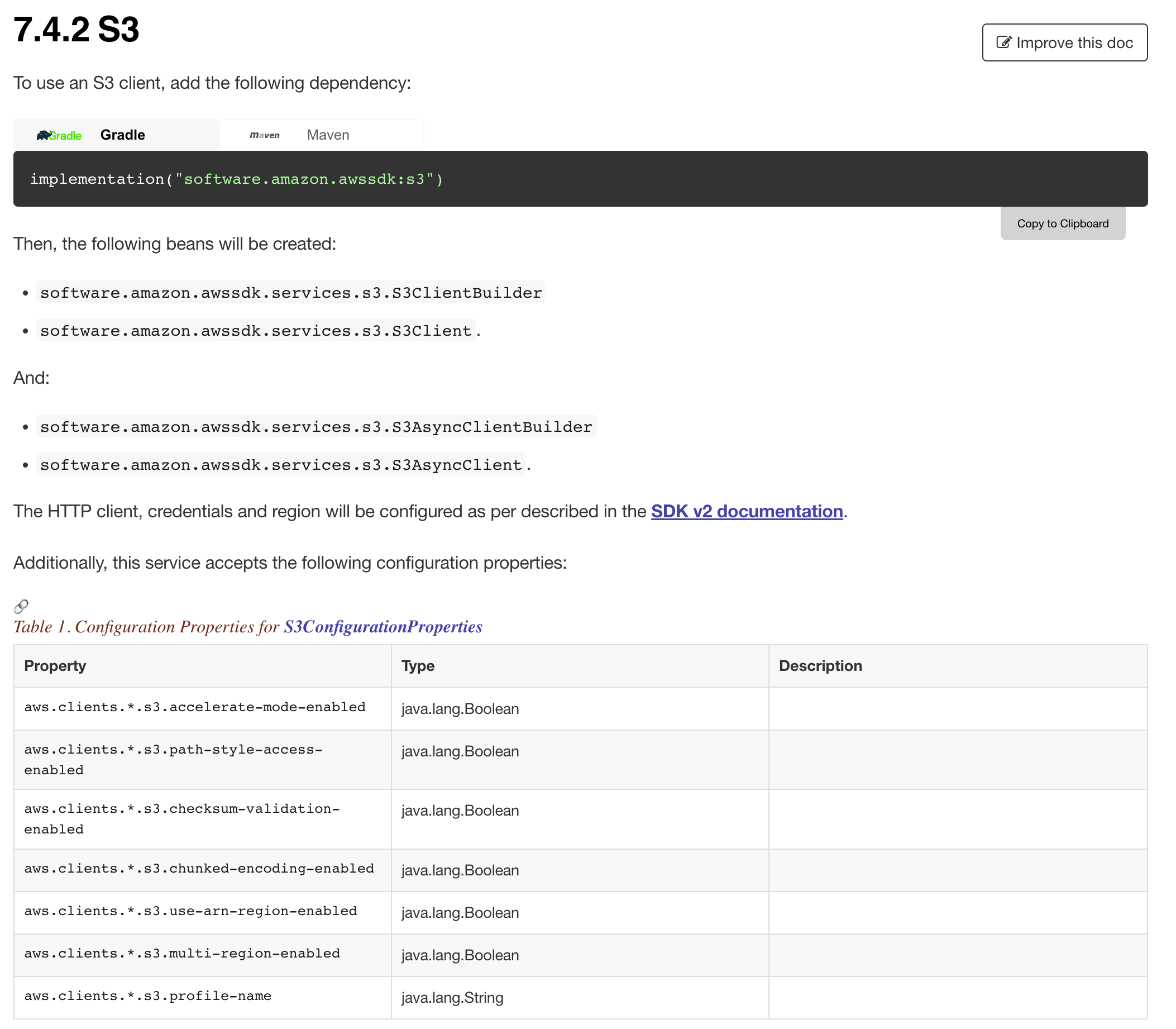
Task: Click the anchor link icon above Table 1
Action: [21, 606]
